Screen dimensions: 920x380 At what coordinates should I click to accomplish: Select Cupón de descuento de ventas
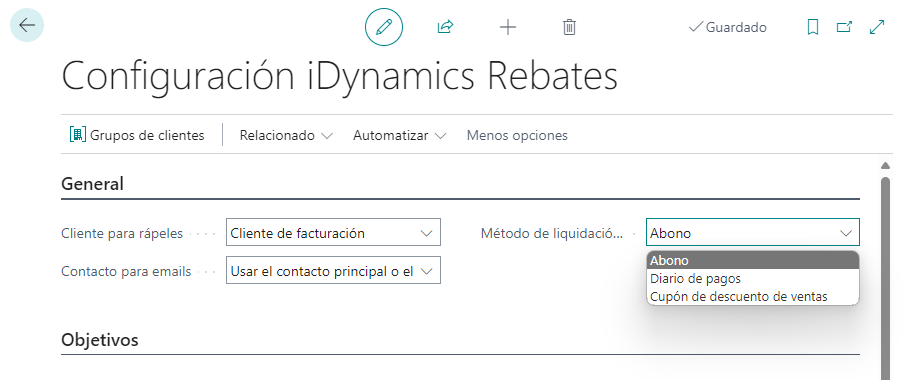753,297
